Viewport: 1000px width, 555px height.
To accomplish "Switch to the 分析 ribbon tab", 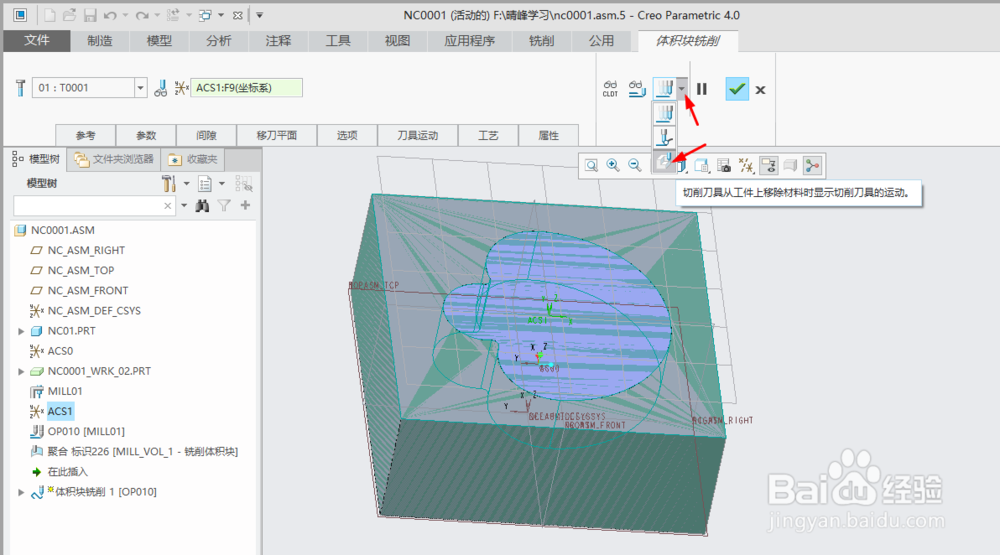I will pyautogui.click(x=218, y=41).
